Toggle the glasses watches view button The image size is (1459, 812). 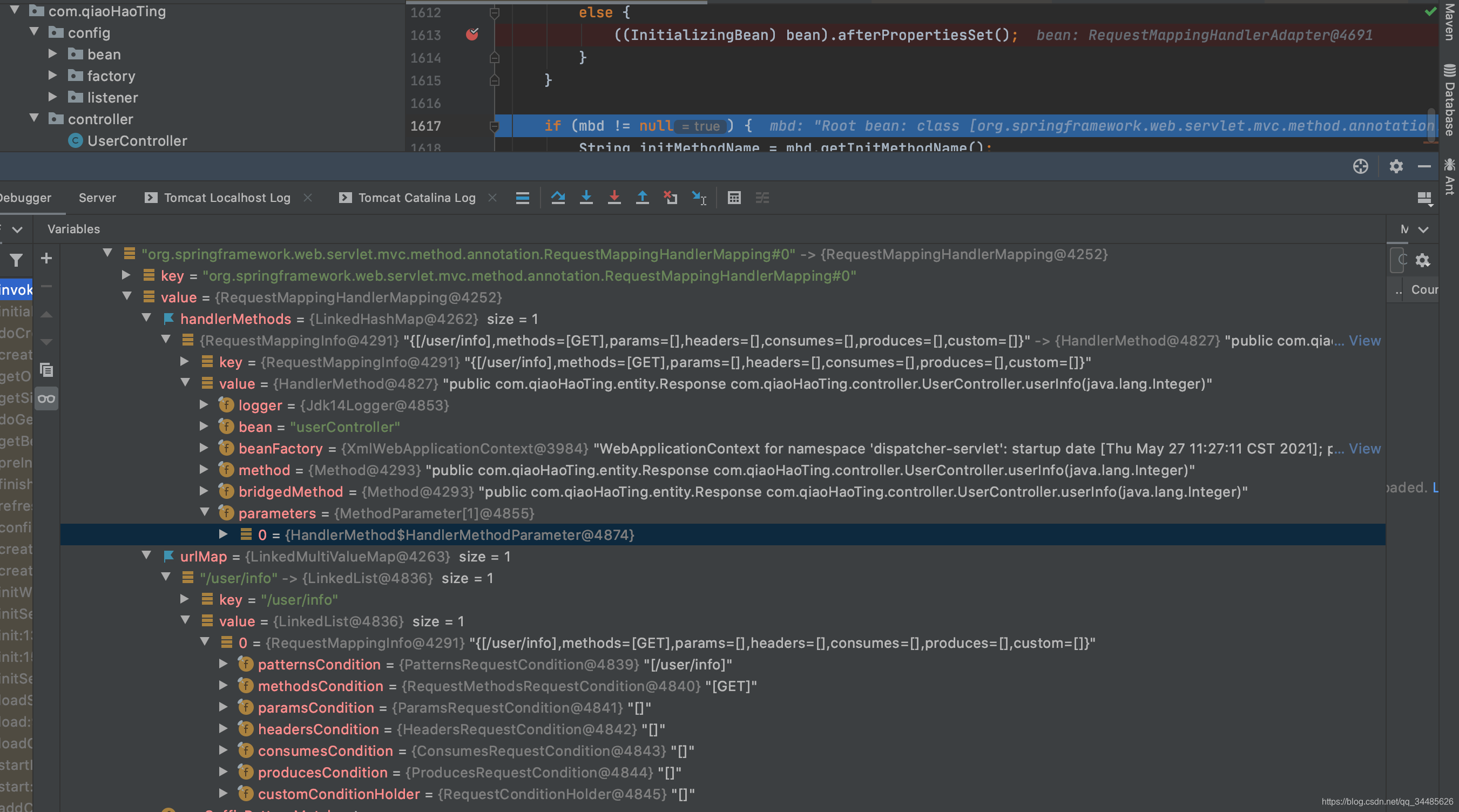[x=46, y=398]
